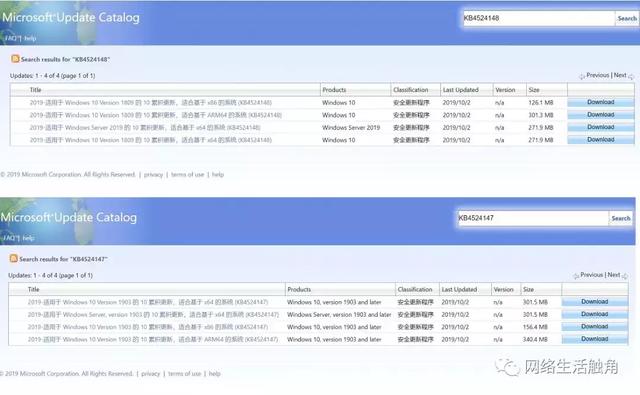Open the privacy link in the upper footer
Screen dimensions: 640x395
[153, 175]
